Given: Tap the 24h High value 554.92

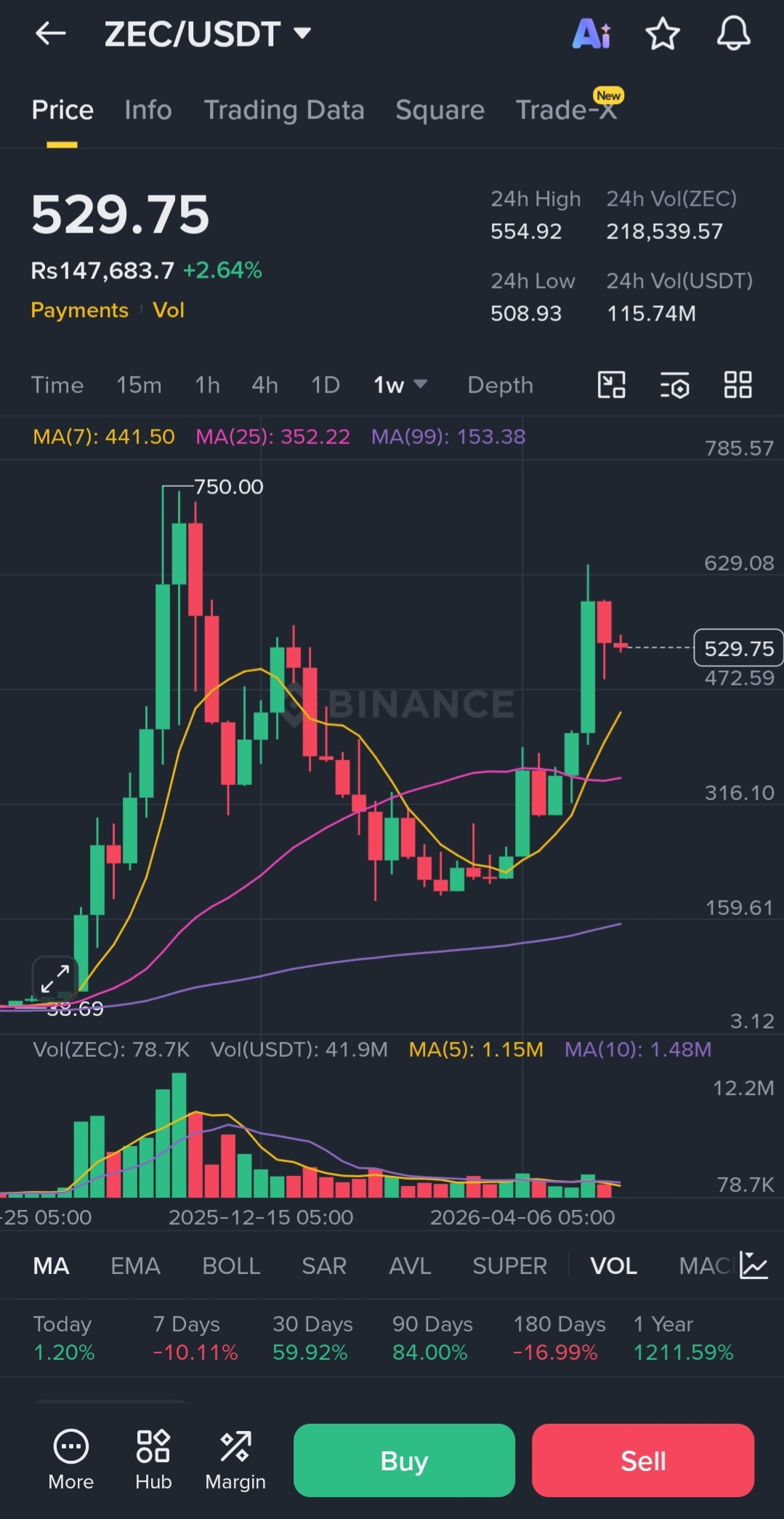Looking at the screenshot, I should pos(526,231).
